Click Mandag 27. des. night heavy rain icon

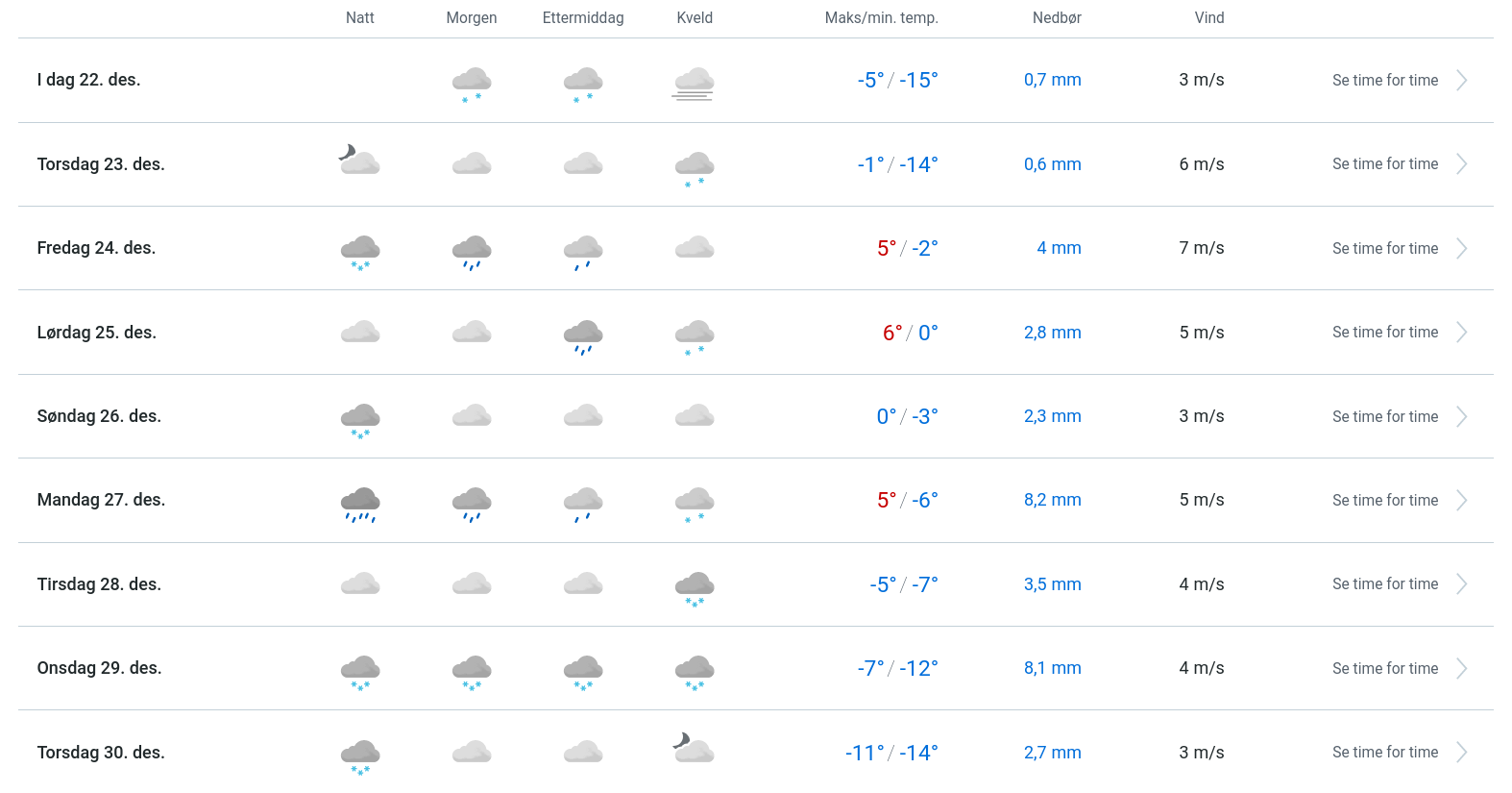point(360,504)
